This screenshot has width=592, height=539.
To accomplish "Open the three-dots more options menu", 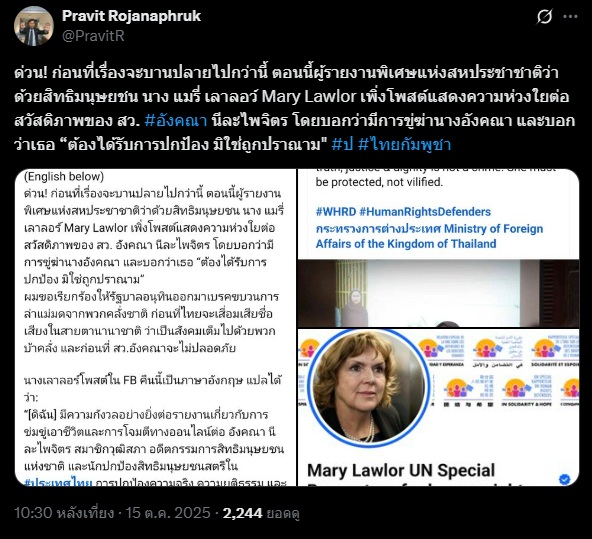I will 570,16.
